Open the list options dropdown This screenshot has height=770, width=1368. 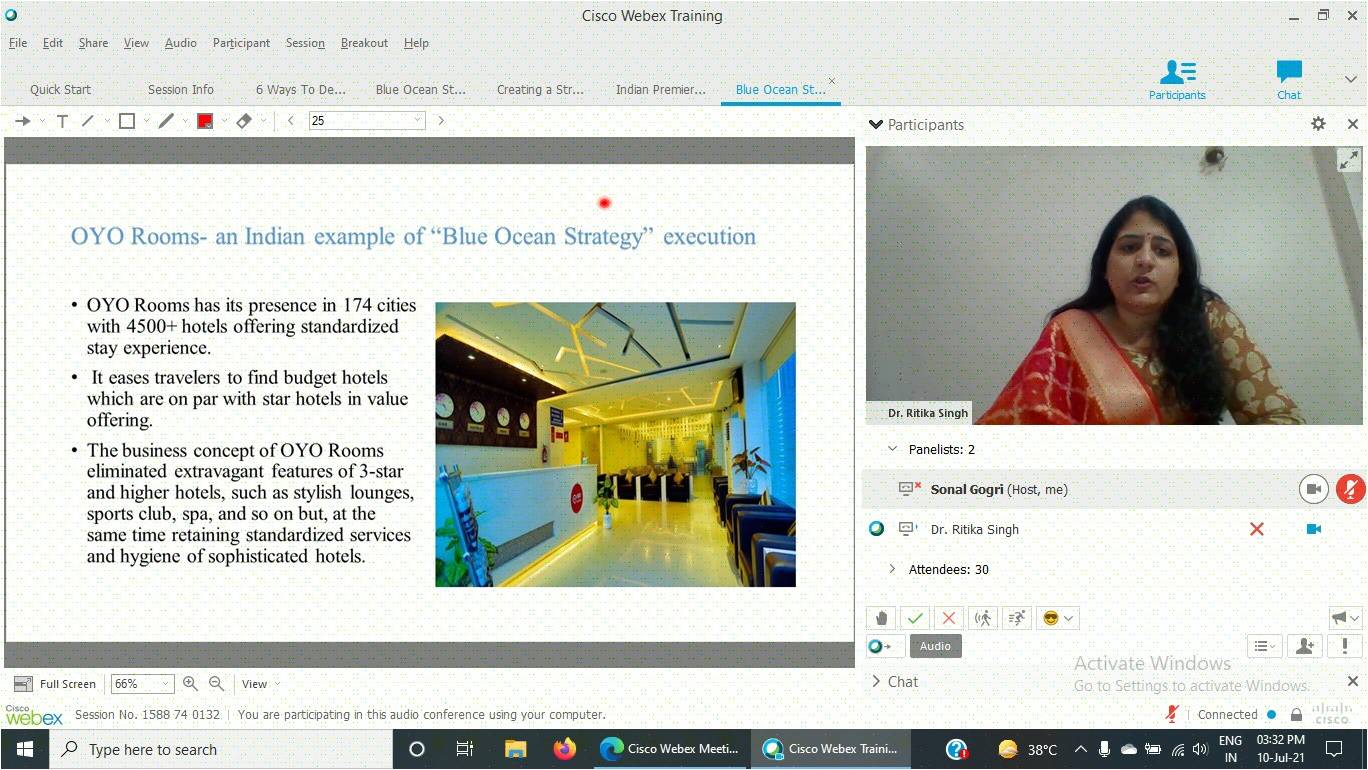[1264, 646]
